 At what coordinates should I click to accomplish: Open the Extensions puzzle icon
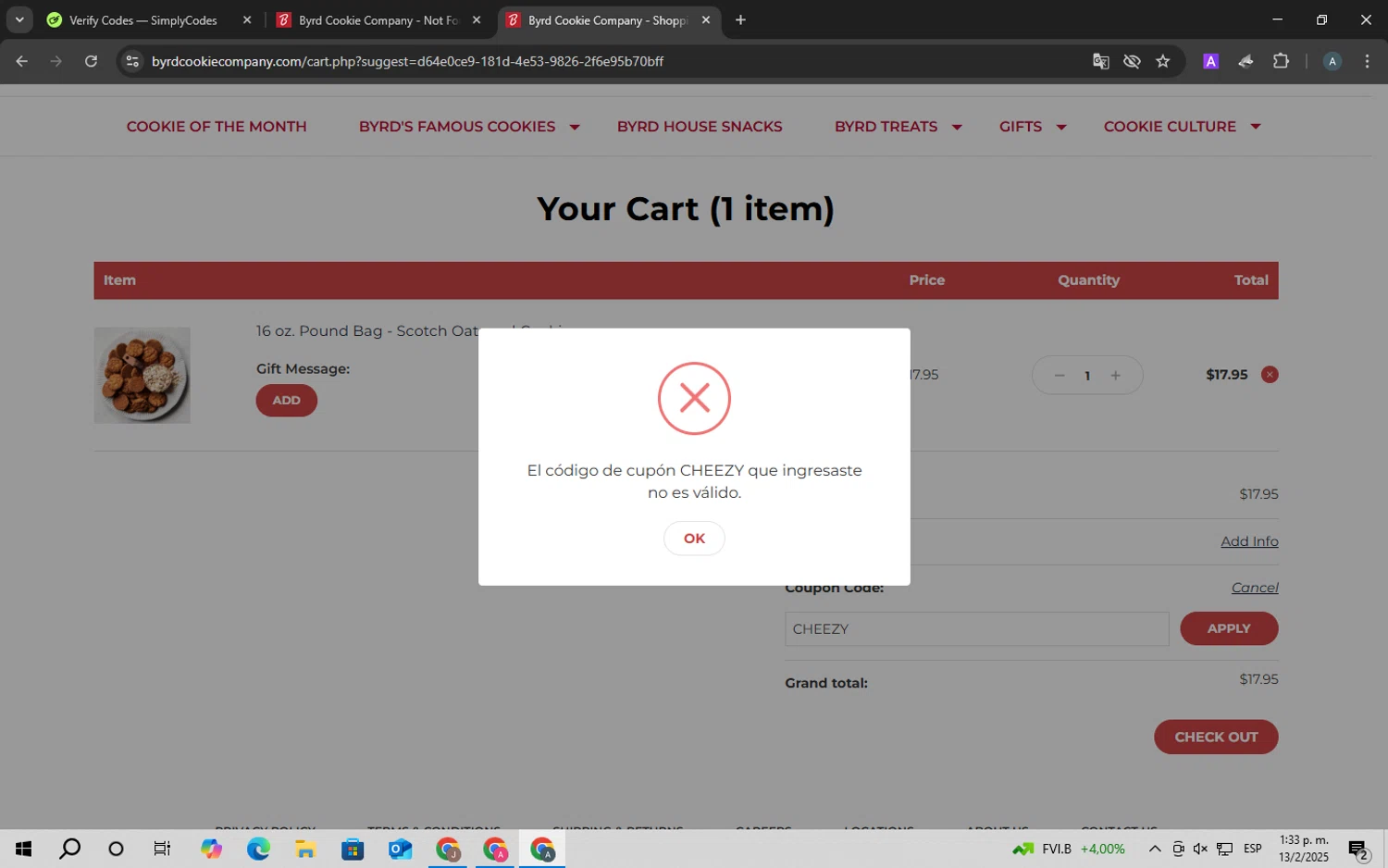1281,61
